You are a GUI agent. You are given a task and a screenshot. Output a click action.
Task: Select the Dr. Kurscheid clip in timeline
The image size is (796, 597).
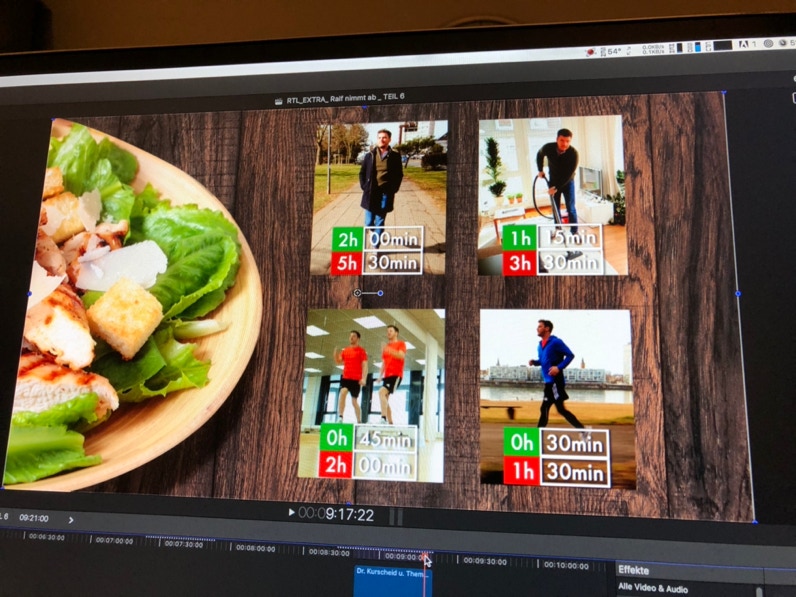pyautogui.click(x=392, y=576)
